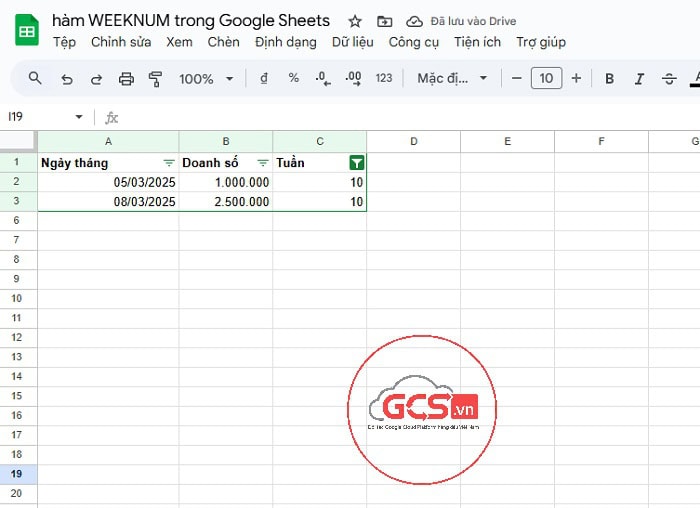
Task: Select column D header
Action: click(413, 141)
